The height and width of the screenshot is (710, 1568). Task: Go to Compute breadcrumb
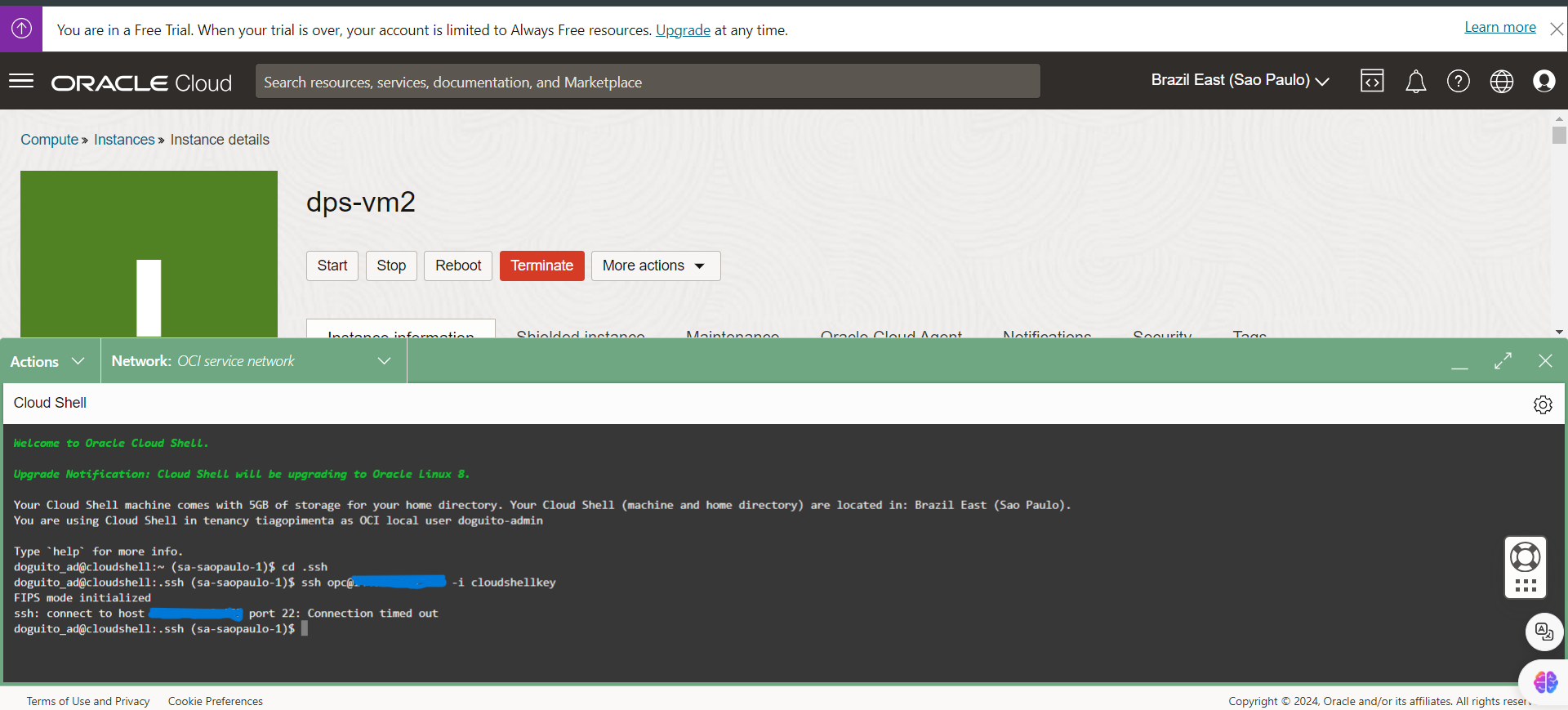click(49, 140)
